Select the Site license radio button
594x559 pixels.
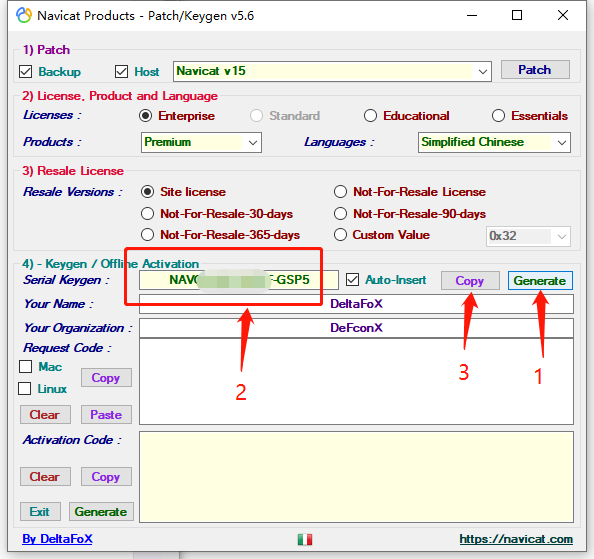coord(147,192)
